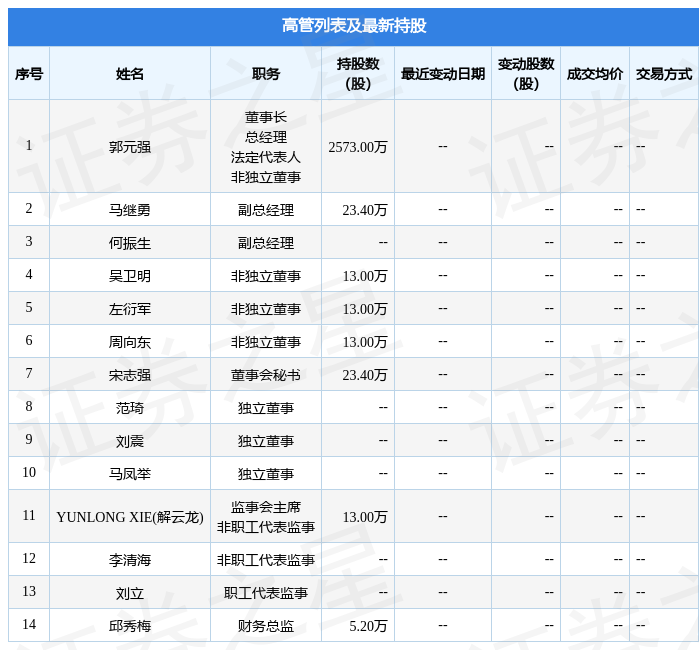
Task: Select the name 何振生
Action: click(x=130, y=243)
